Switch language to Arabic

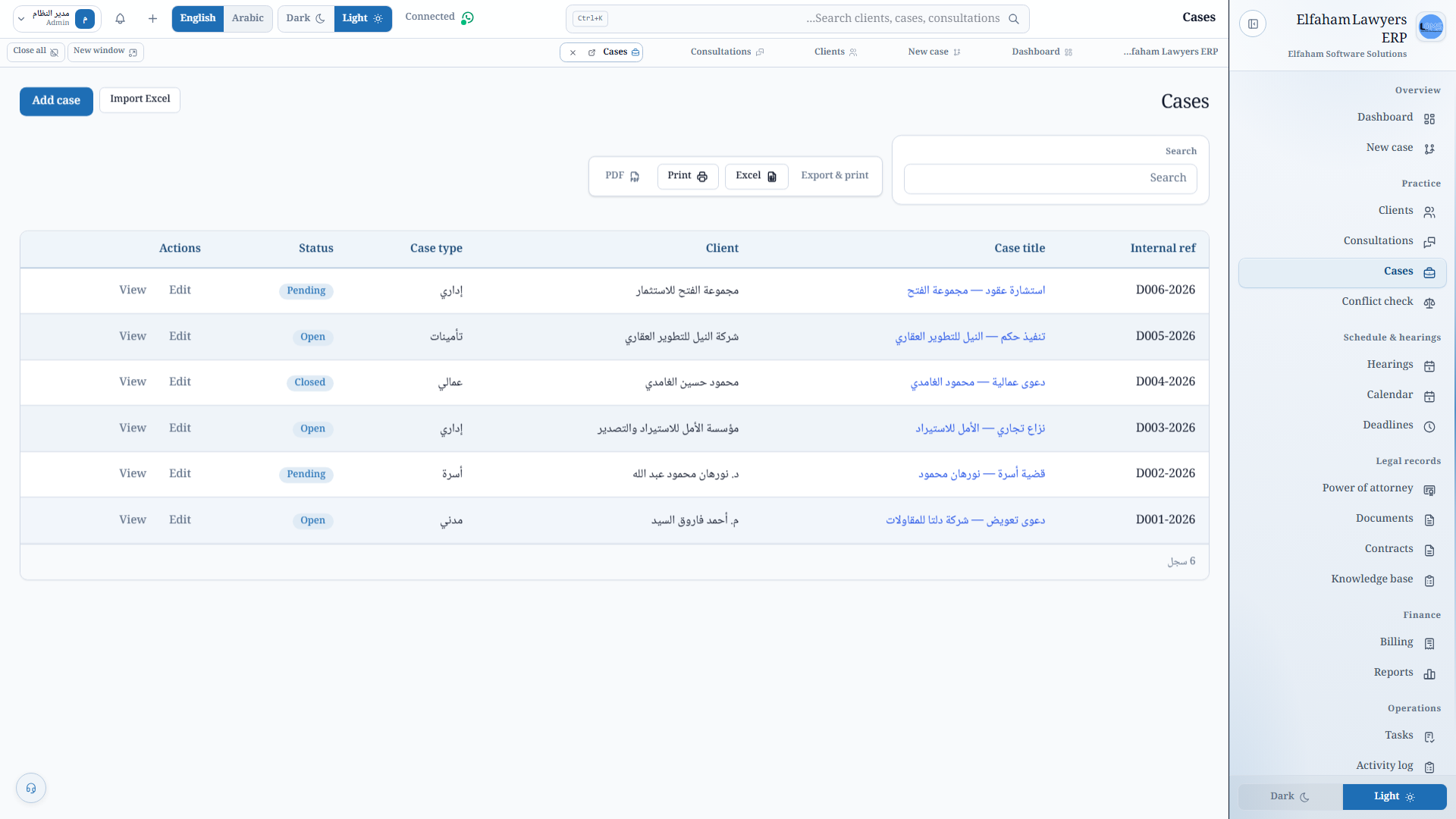click(248, 19)
